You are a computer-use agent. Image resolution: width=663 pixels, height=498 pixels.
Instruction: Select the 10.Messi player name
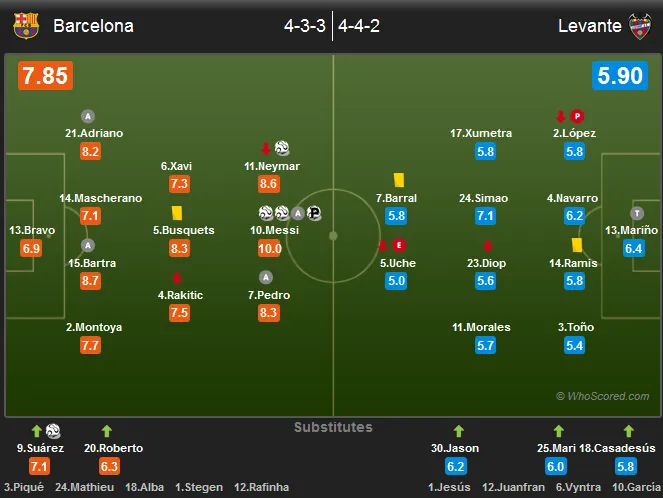point(274,230)
